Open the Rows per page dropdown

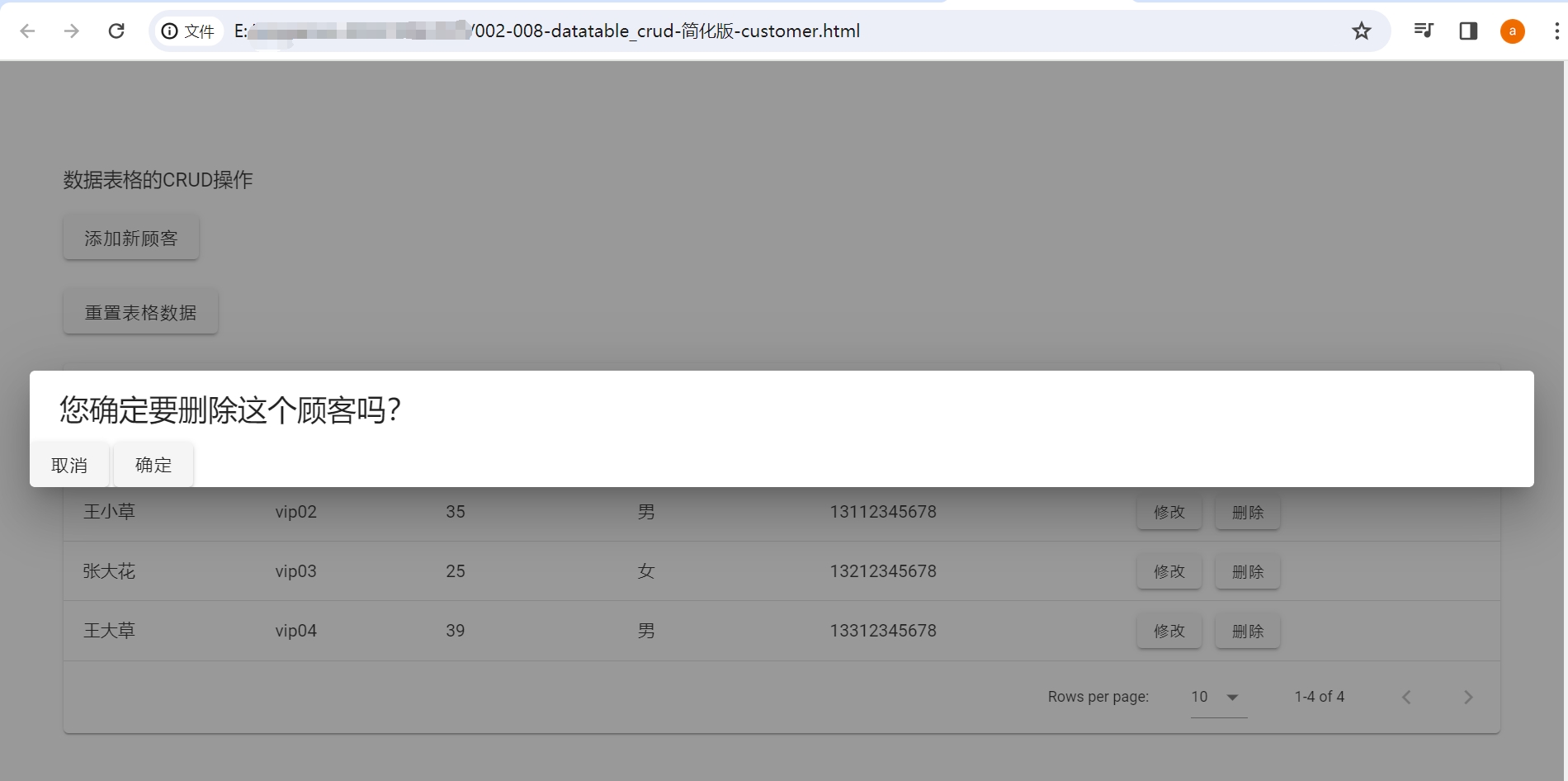(1217, 696)
